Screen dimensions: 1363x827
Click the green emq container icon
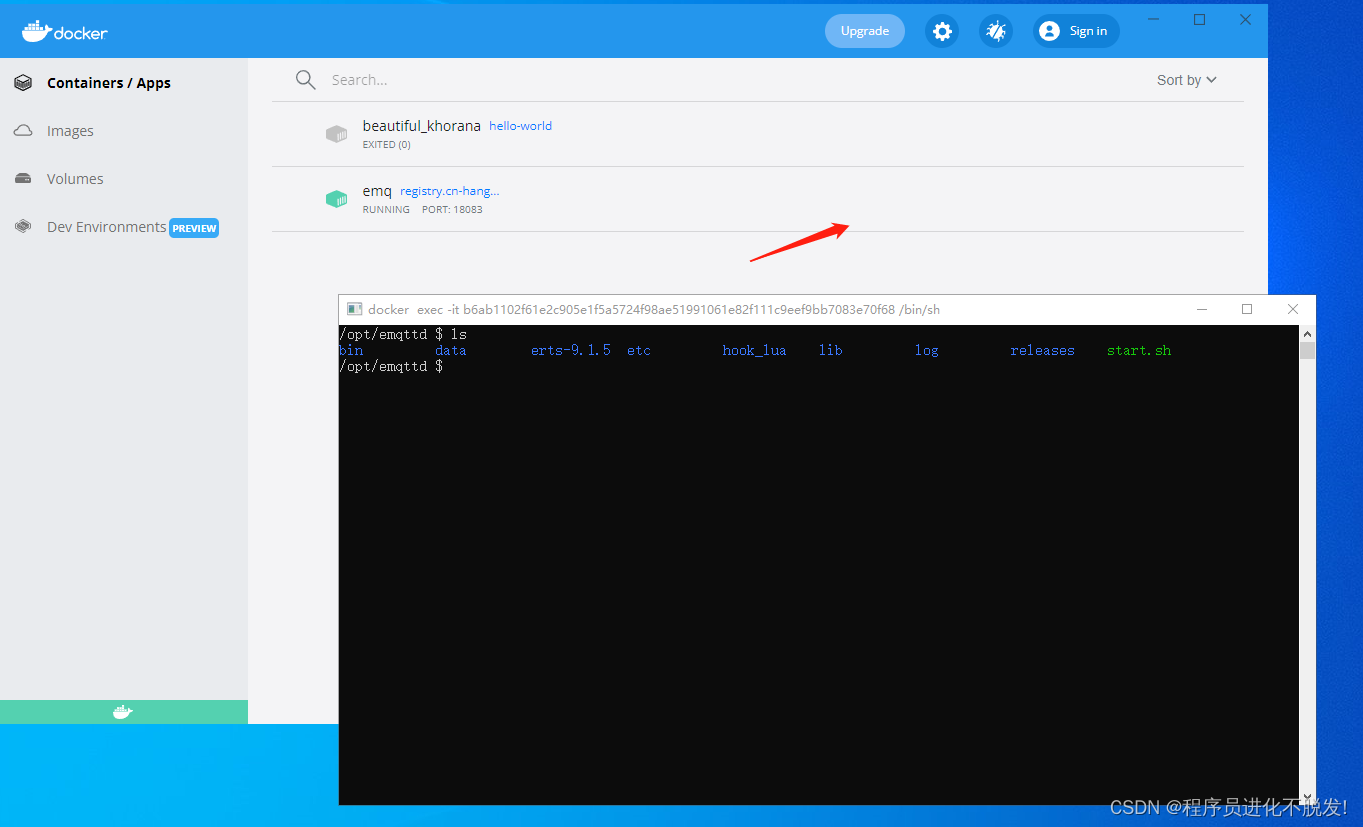(336, 199)
